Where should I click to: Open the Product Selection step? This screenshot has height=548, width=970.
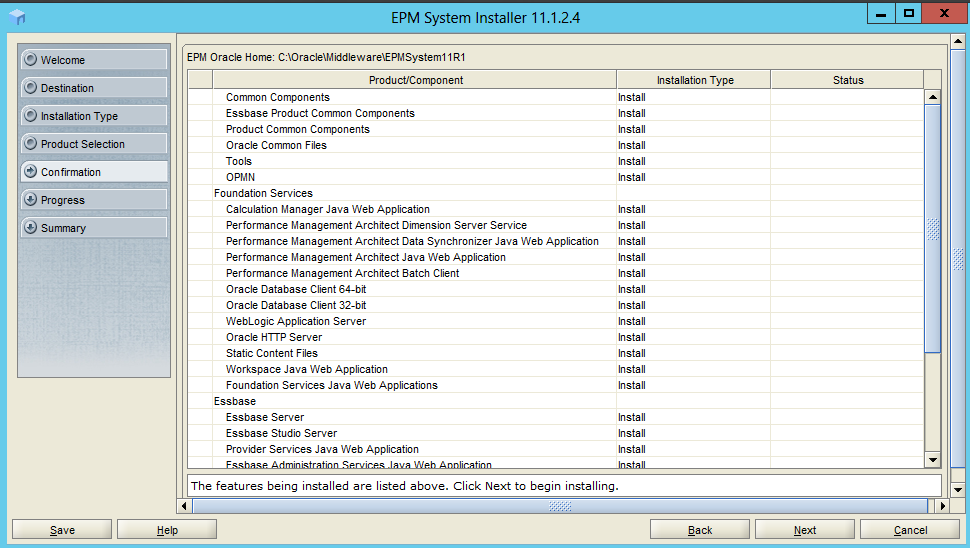(94, 143)
